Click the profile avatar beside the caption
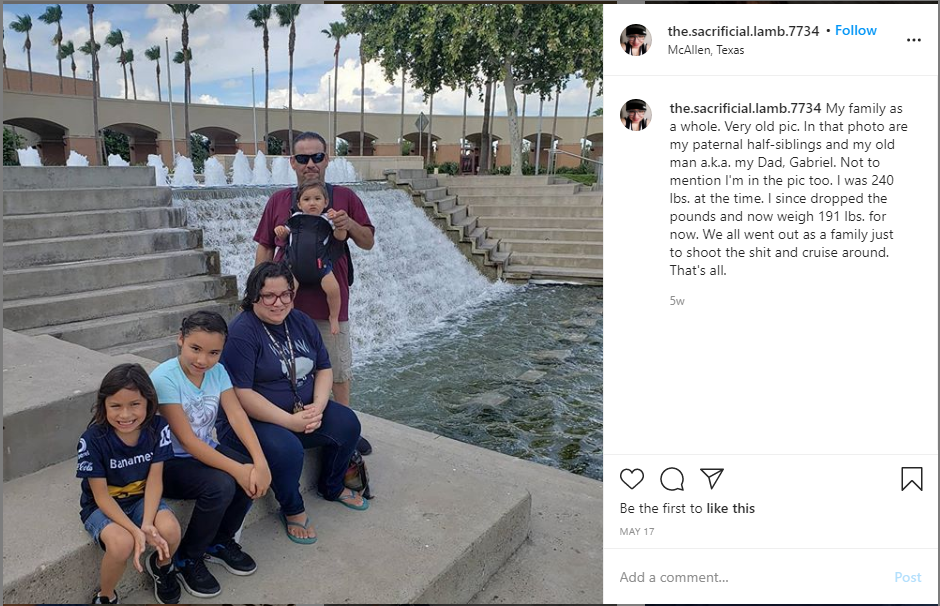940x606 pixels. pos(635,114)
